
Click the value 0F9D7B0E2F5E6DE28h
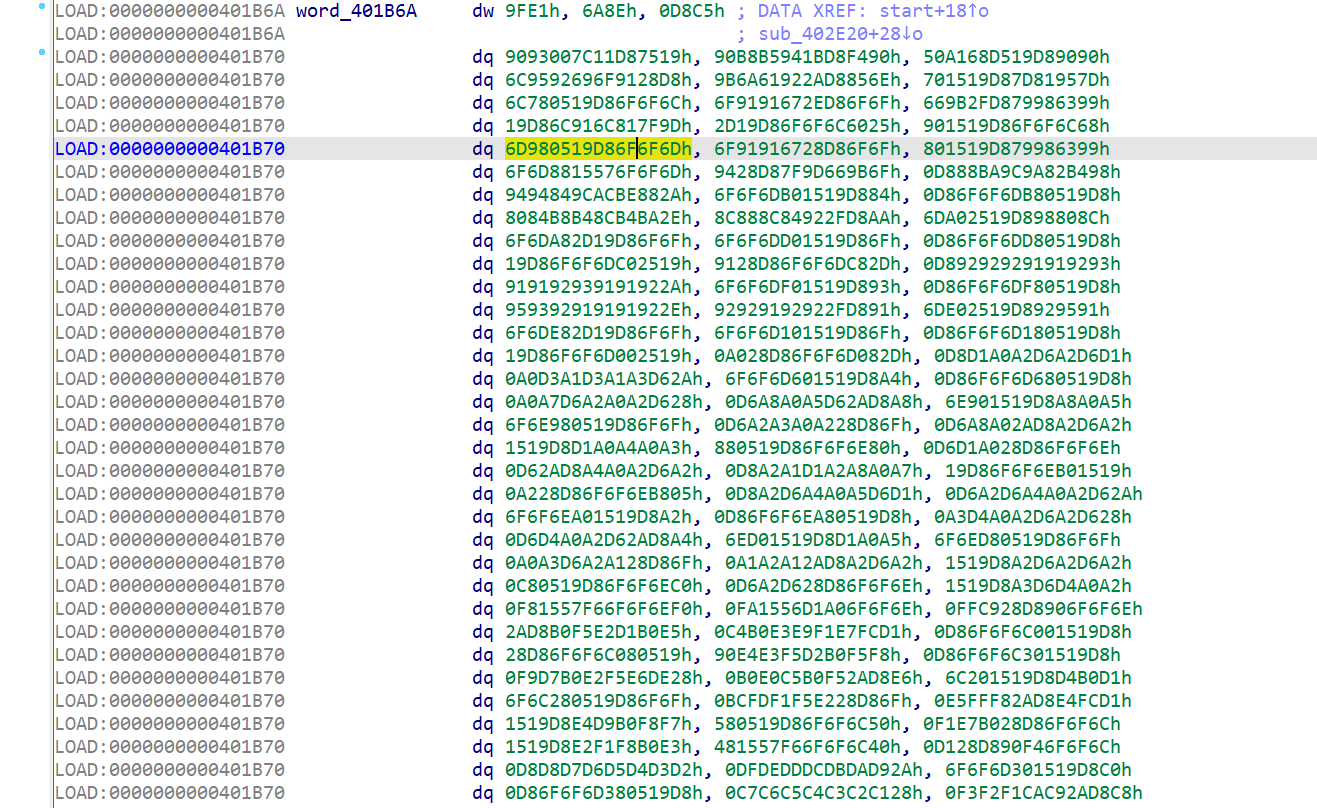tap(604, 678)
